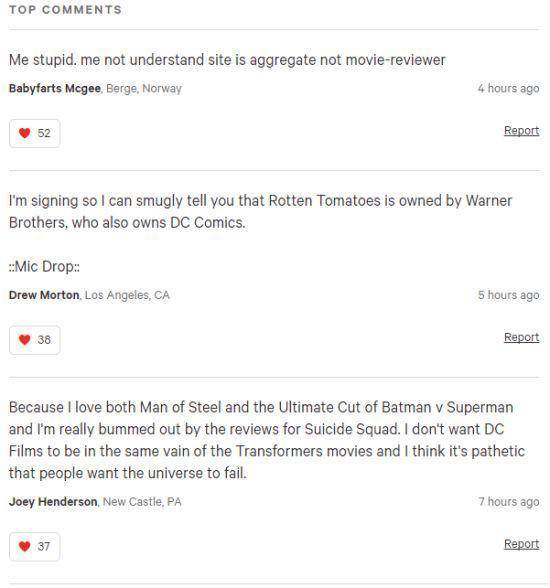The width and height of the screenshot is (550, 588).
Task: Select the 5 hours ago timestamp
Action: pyautogui.click(x=508, y=295)
